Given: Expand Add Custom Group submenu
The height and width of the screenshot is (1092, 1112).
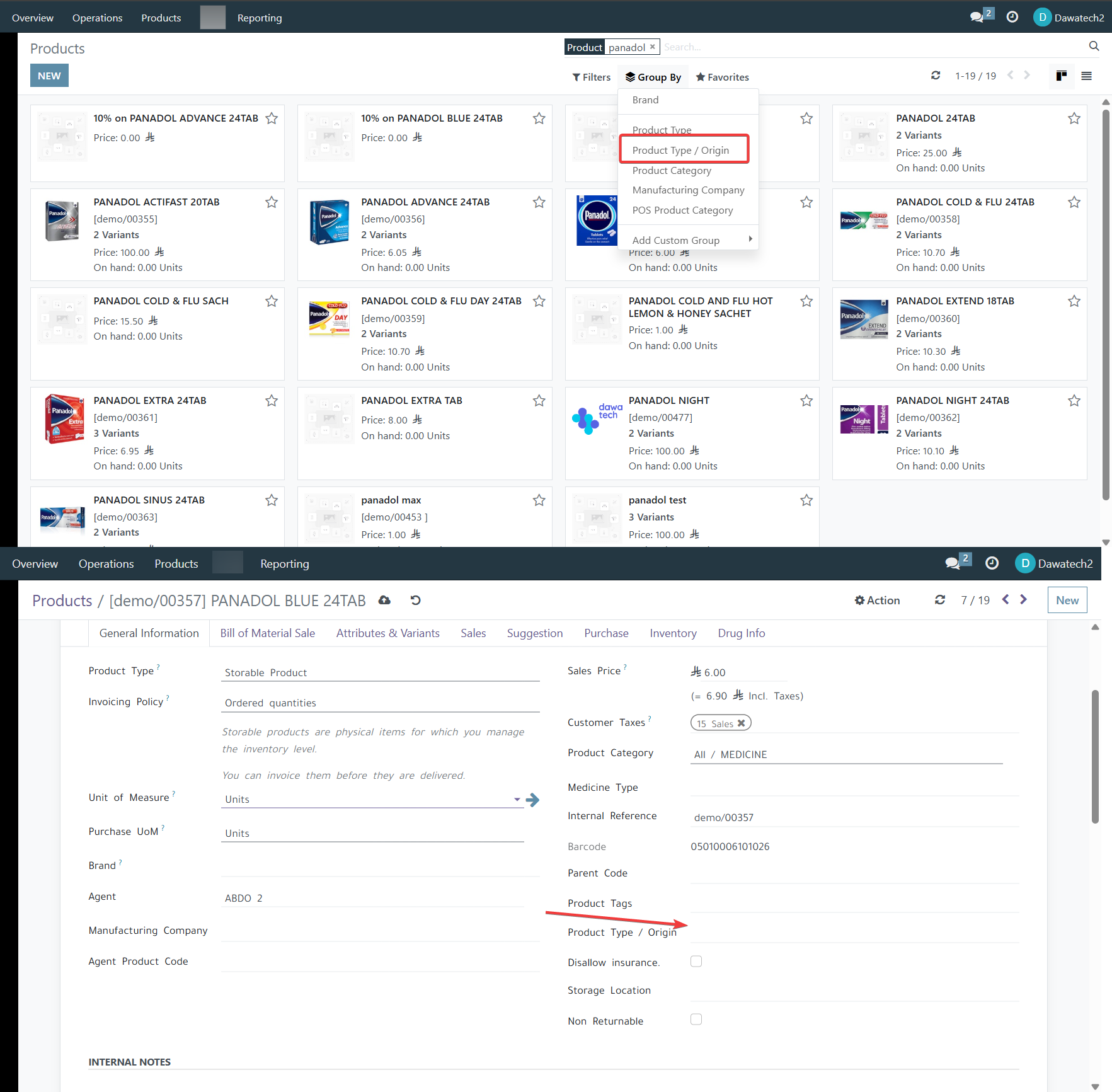Looking at the screenshot, I should pos(689,240).
